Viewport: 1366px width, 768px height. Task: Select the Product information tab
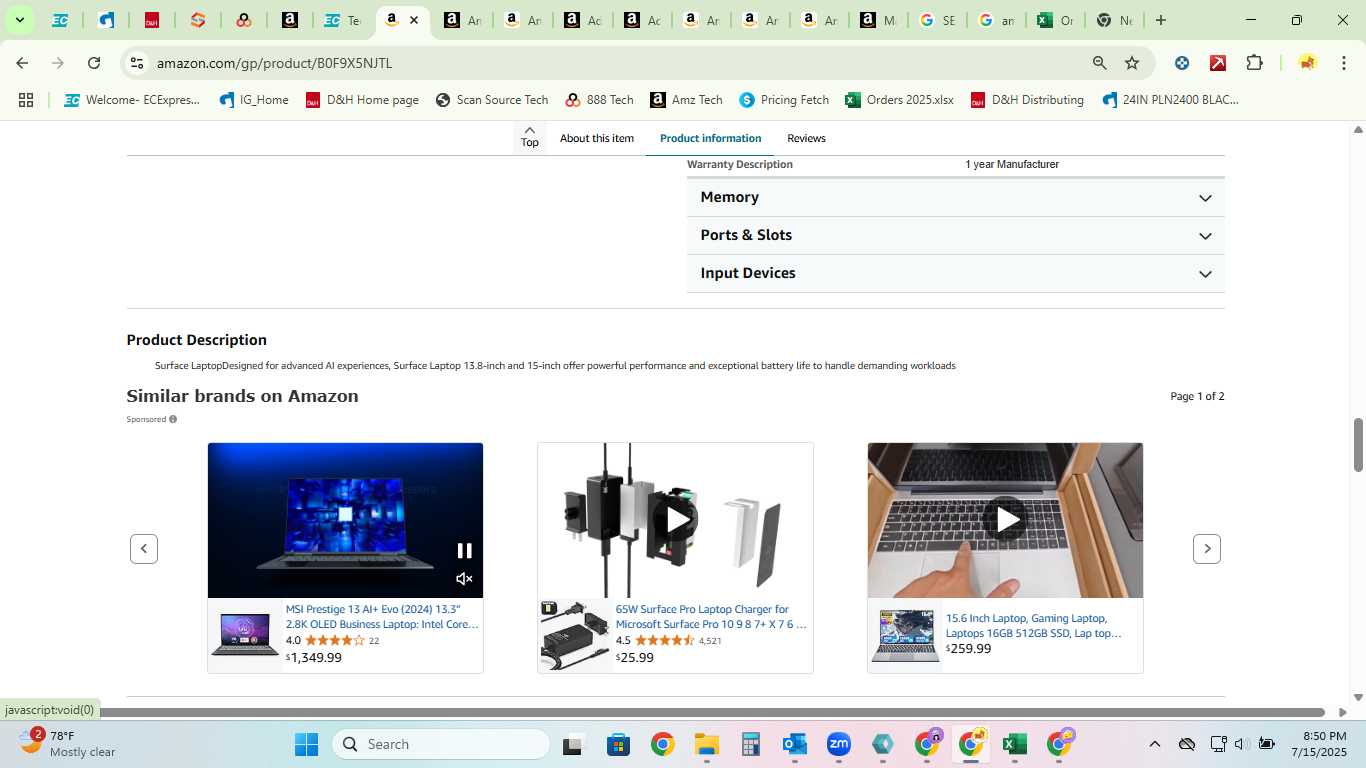click(x=710, y=138)
